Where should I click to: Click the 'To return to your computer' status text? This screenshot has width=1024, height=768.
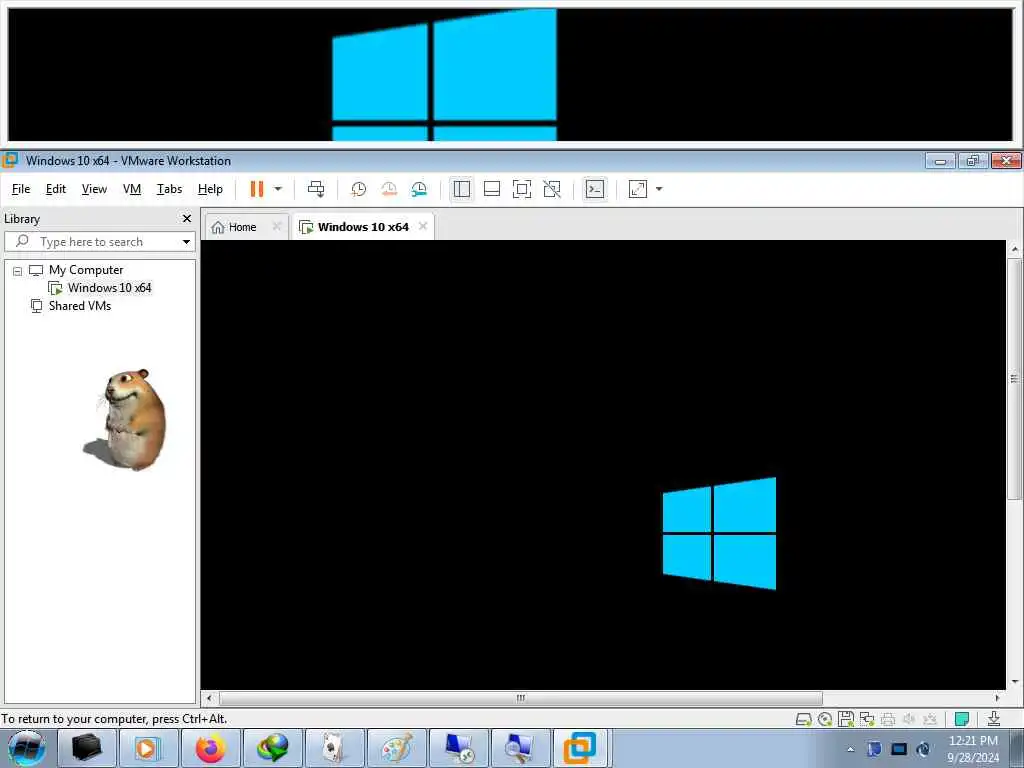114,719
